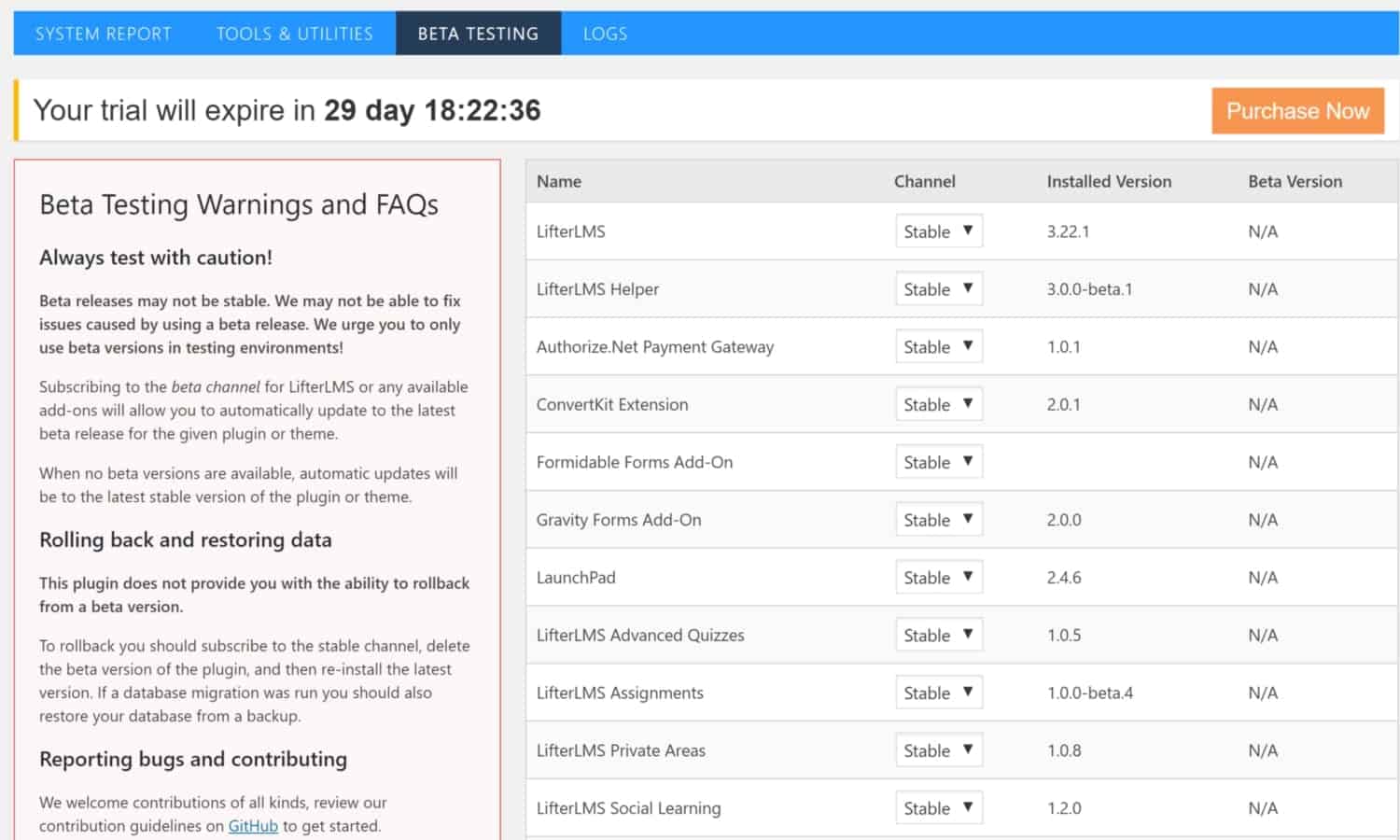
Task: Click Always test with caution heading
Action: tap(156, 258)
